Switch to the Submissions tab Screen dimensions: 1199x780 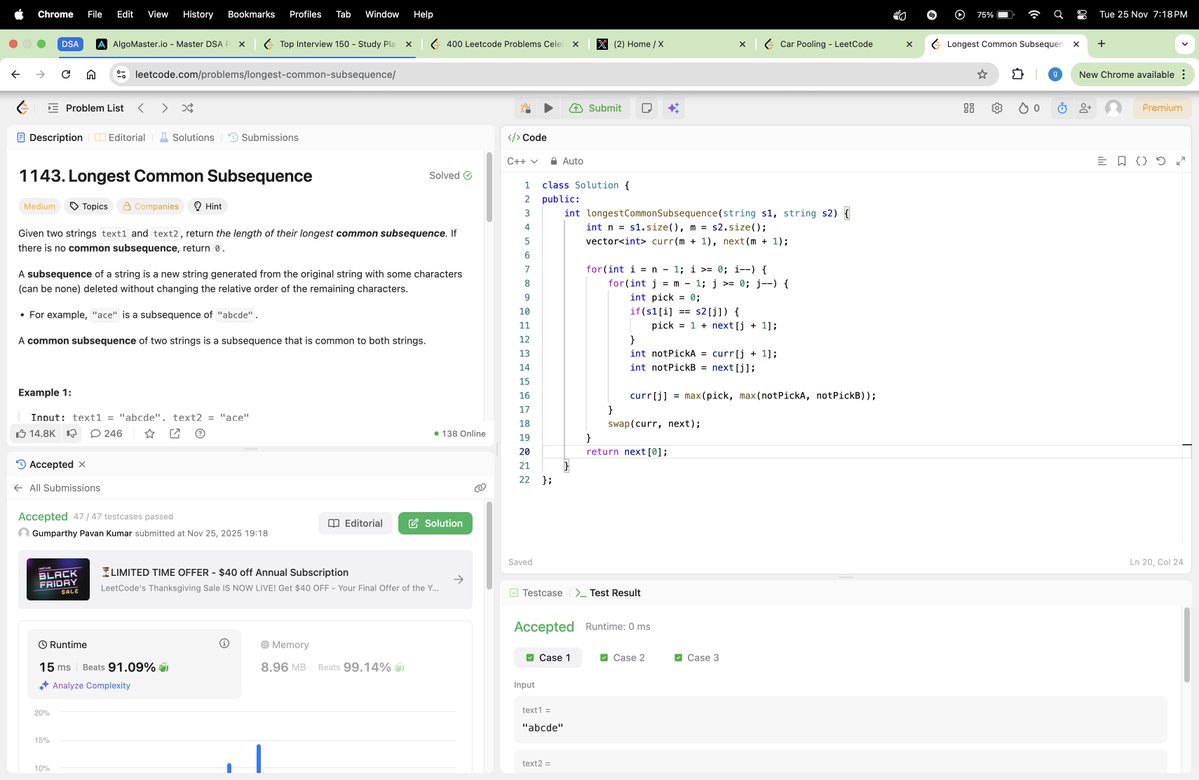(263, 138)
